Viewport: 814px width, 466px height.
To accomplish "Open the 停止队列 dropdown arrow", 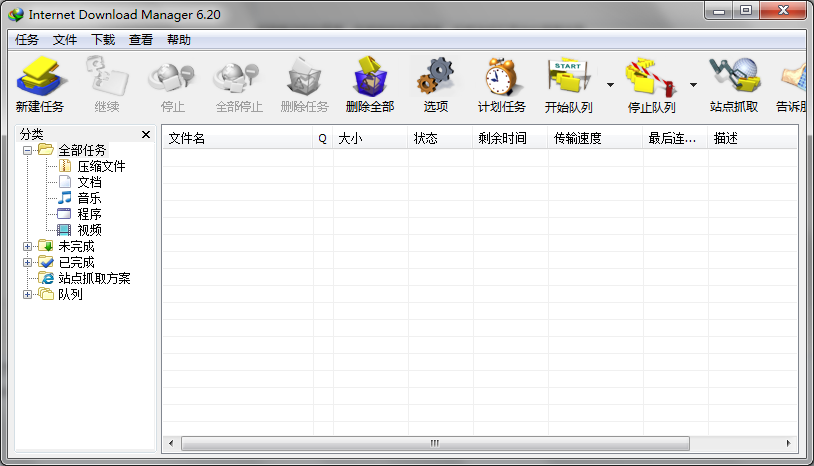I will click(x=693, y=85).
